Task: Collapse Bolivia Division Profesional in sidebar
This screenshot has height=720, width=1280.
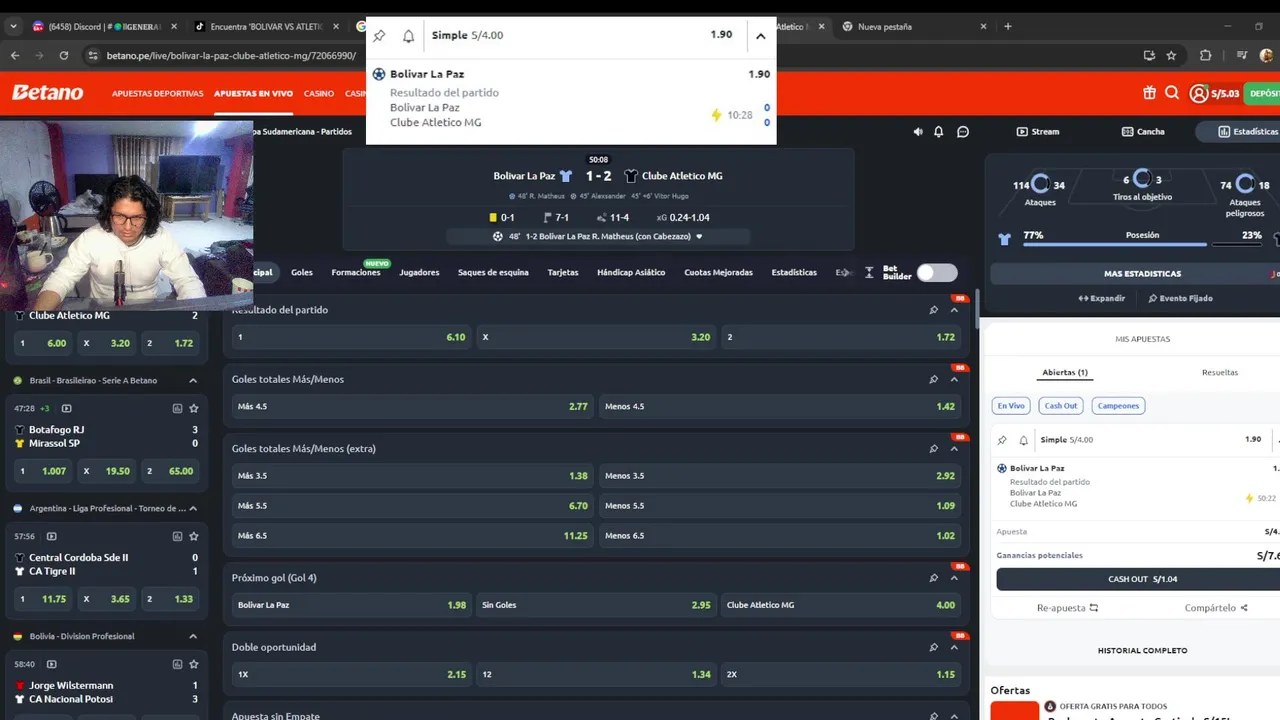Action: pos(193,636)
